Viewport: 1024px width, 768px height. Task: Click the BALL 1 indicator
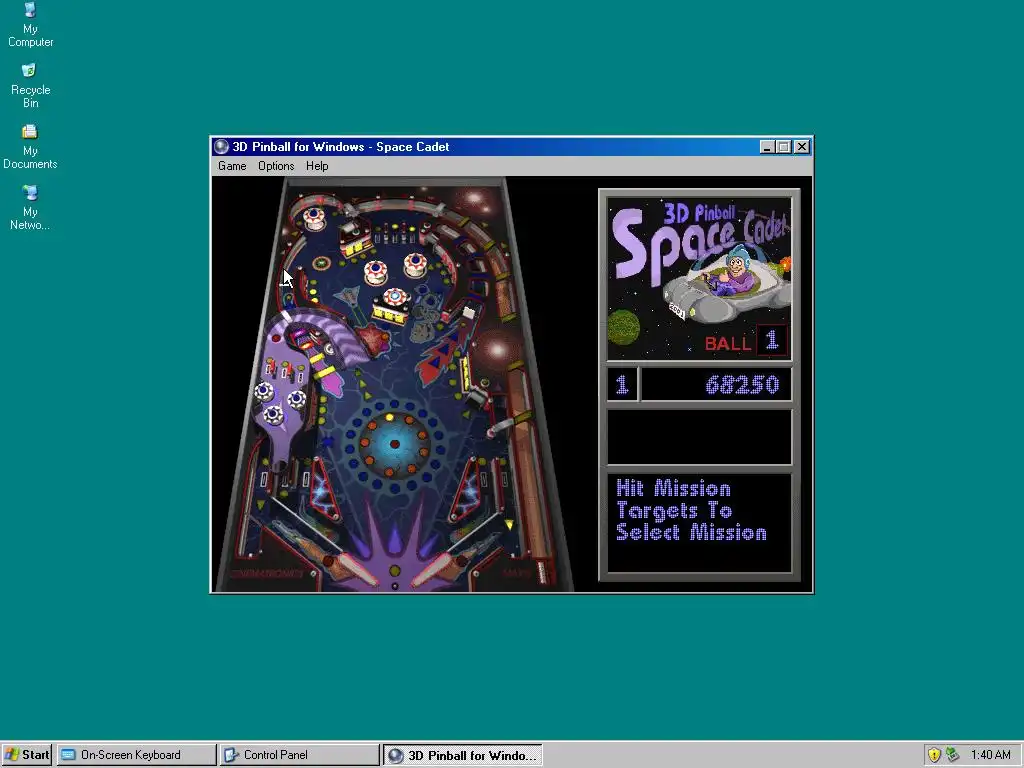(746, 342)
